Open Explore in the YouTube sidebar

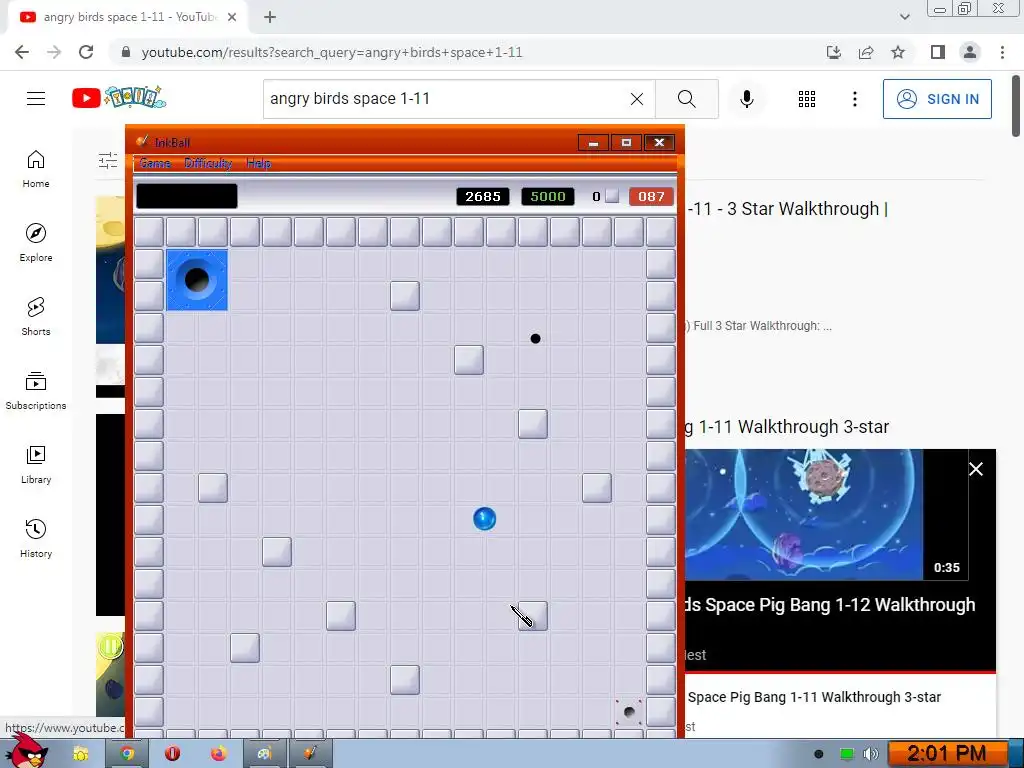click(x=36, y=243)
